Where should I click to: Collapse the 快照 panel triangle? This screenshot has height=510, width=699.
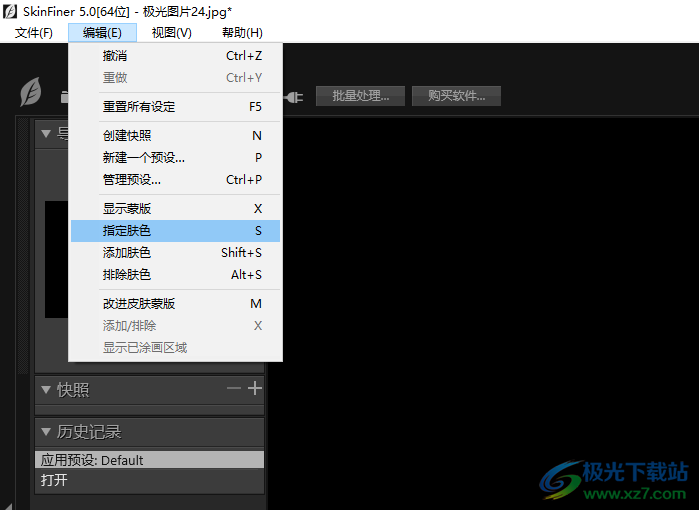point(45,390)
